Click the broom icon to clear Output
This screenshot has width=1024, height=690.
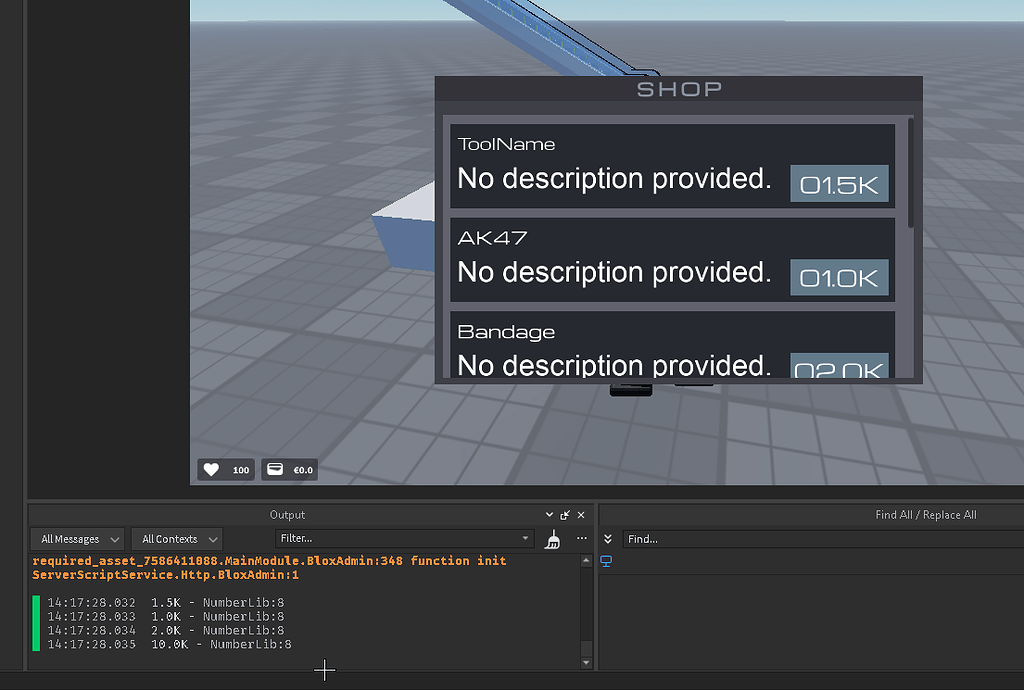553,538
